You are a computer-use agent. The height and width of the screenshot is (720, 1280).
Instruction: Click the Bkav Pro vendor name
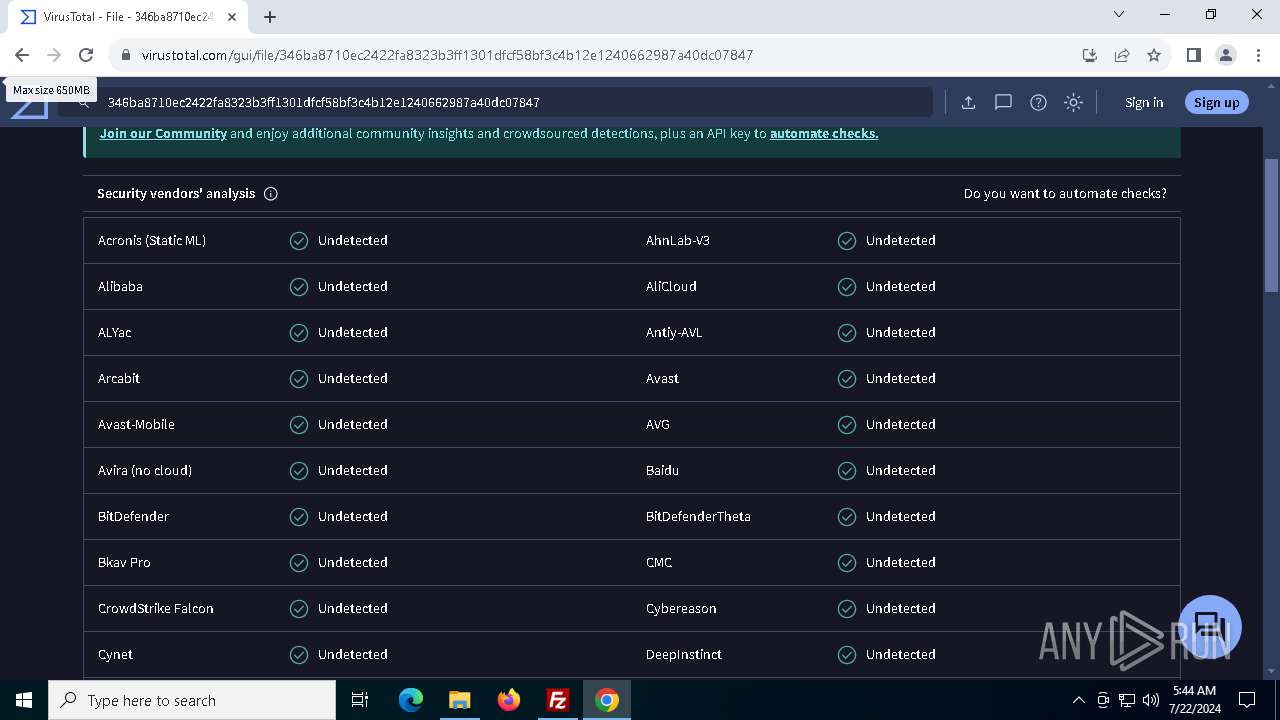124,562
